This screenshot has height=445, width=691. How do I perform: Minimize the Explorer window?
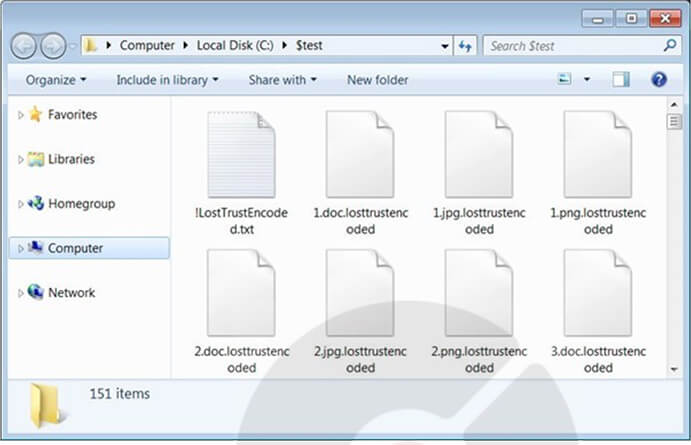click(598, 19)
